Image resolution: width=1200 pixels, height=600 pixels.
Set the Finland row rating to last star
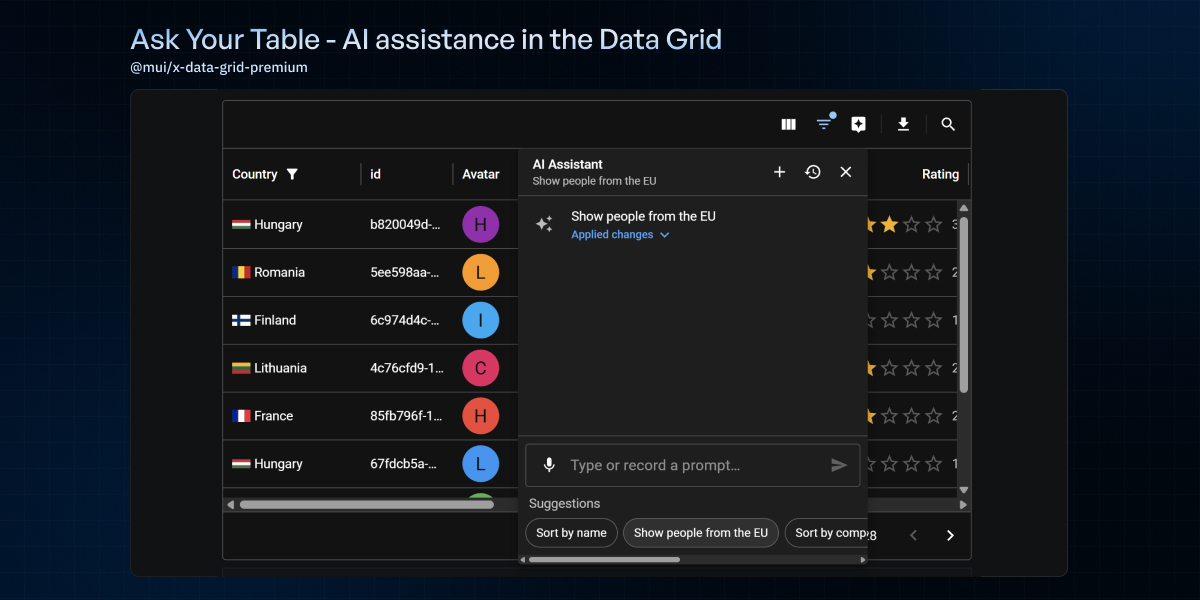(x=933, y=320)
